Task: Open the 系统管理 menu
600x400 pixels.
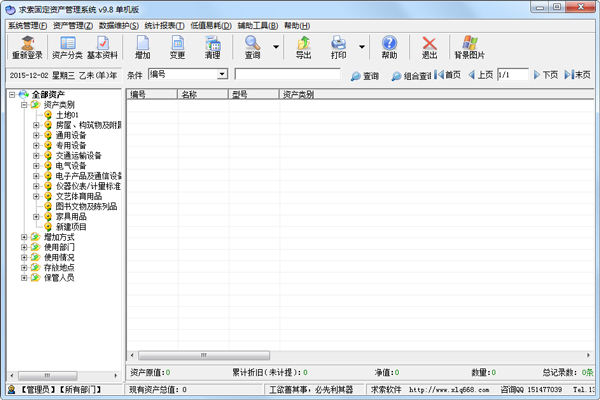Action: 26,25
